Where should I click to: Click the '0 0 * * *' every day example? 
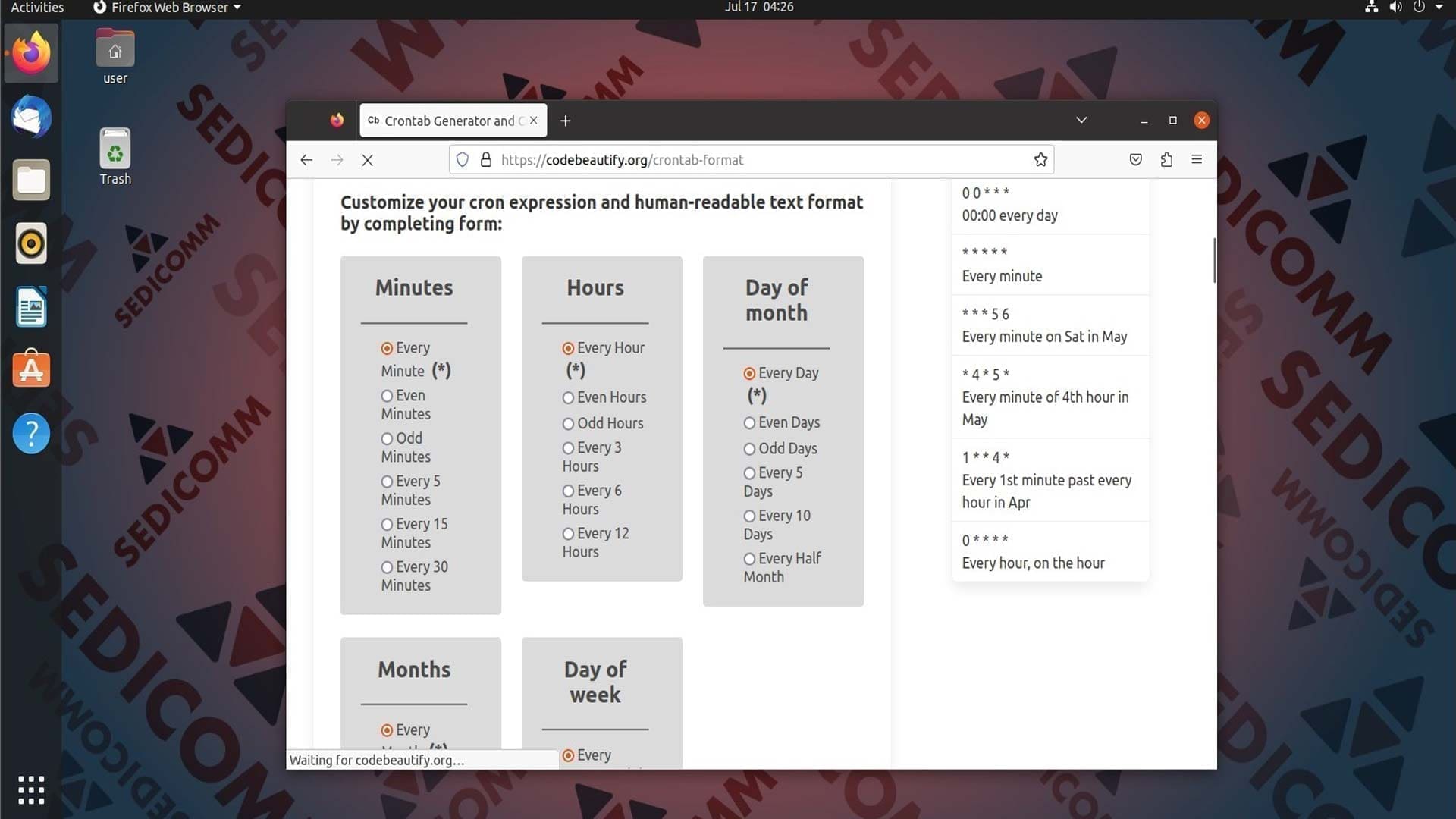(x=1050, y=204)
